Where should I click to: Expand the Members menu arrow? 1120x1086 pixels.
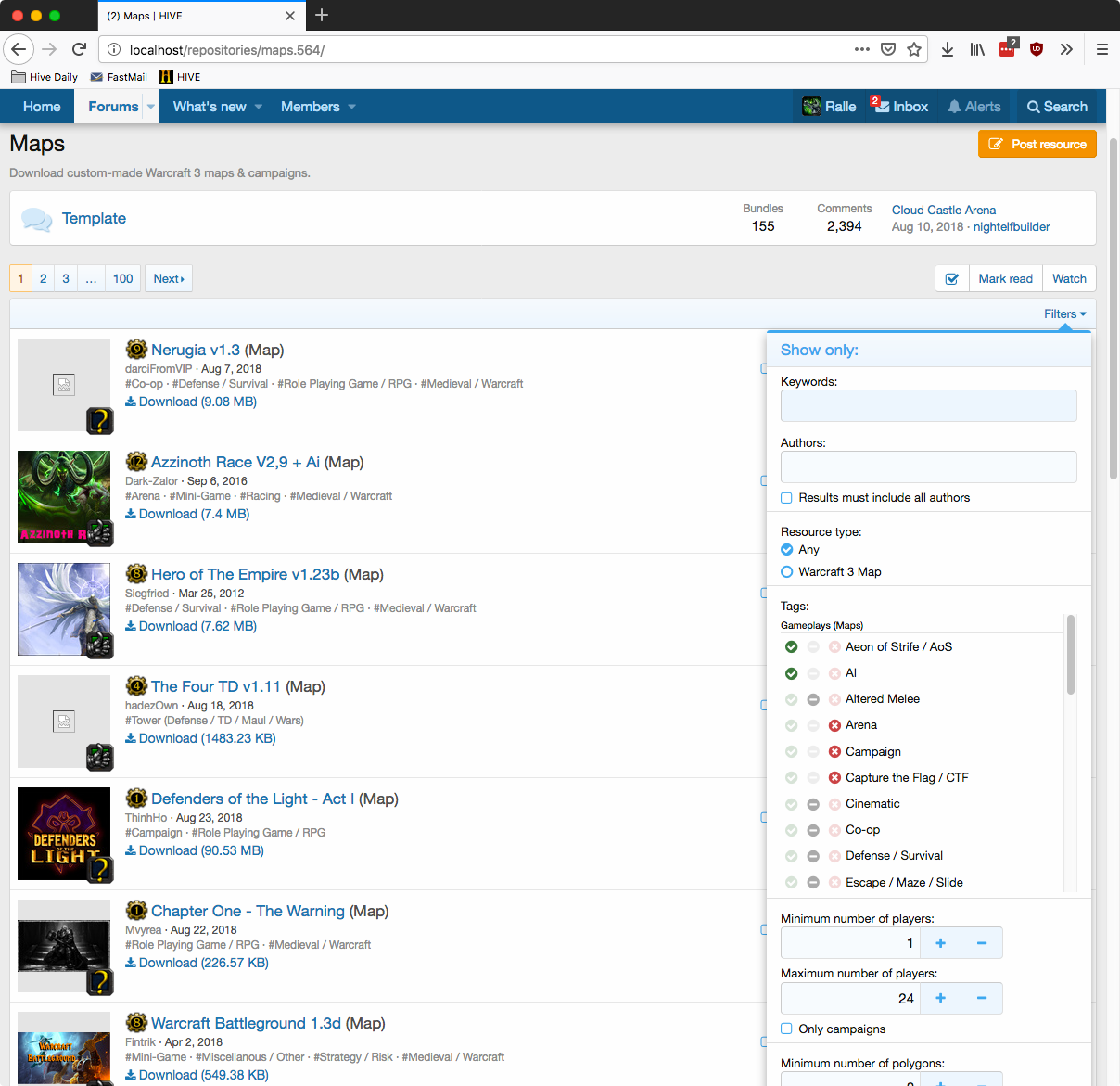(352, 107)
